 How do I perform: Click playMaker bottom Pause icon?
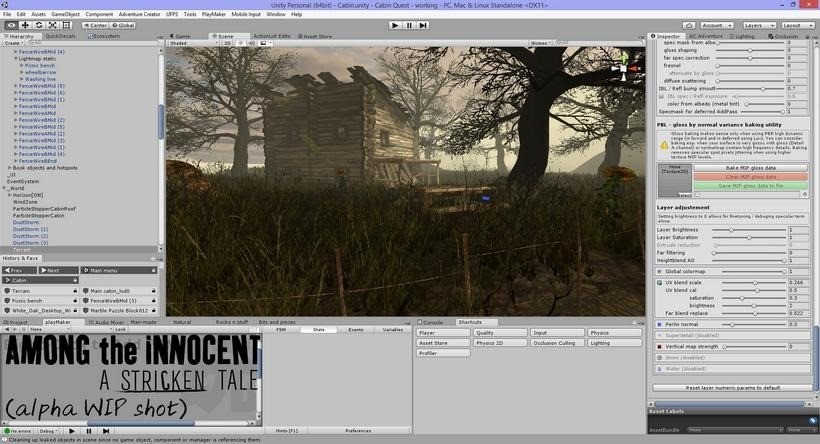(x=89, y=431)
